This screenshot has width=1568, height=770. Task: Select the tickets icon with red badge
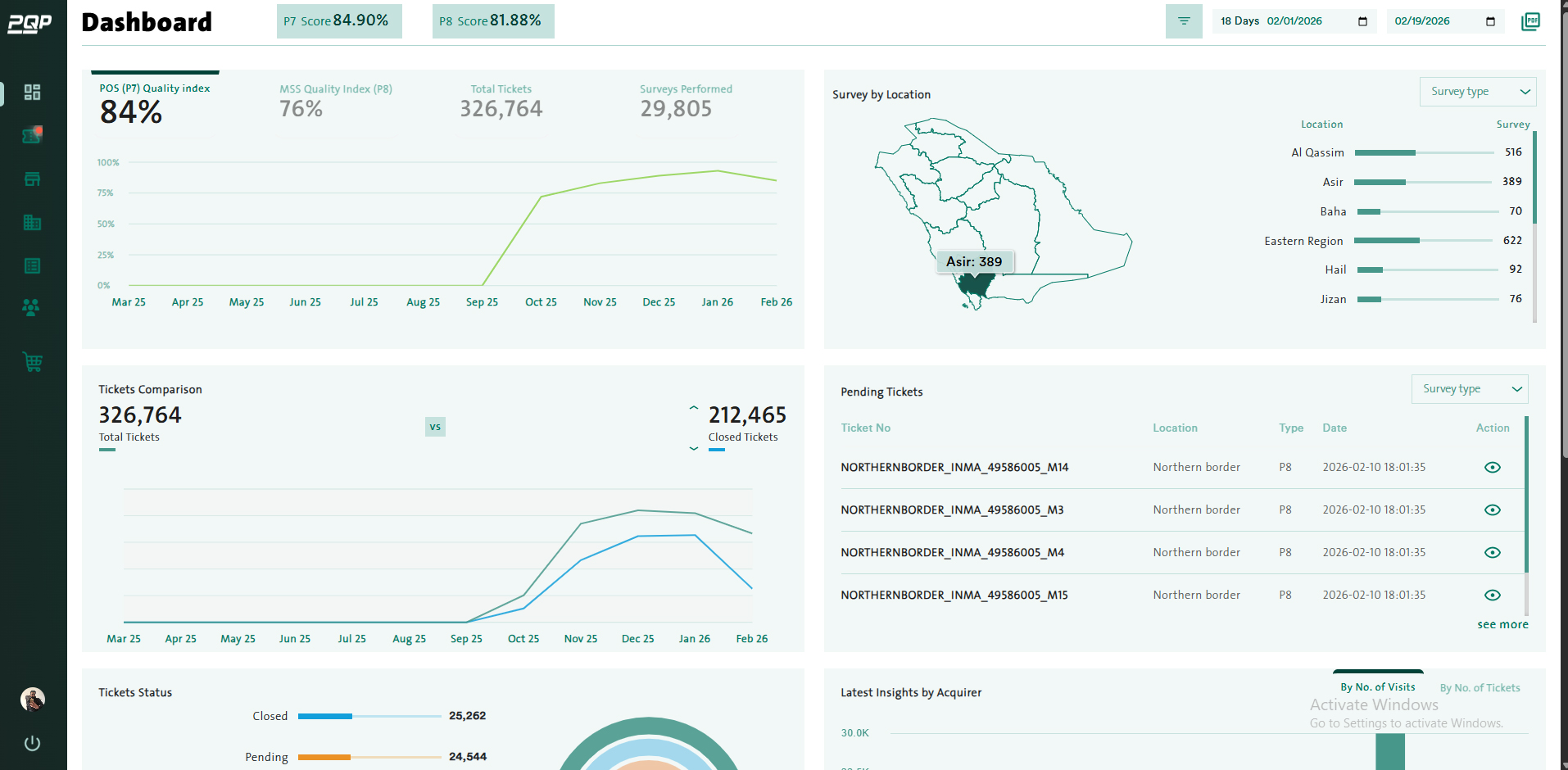(x=32, y=135)
